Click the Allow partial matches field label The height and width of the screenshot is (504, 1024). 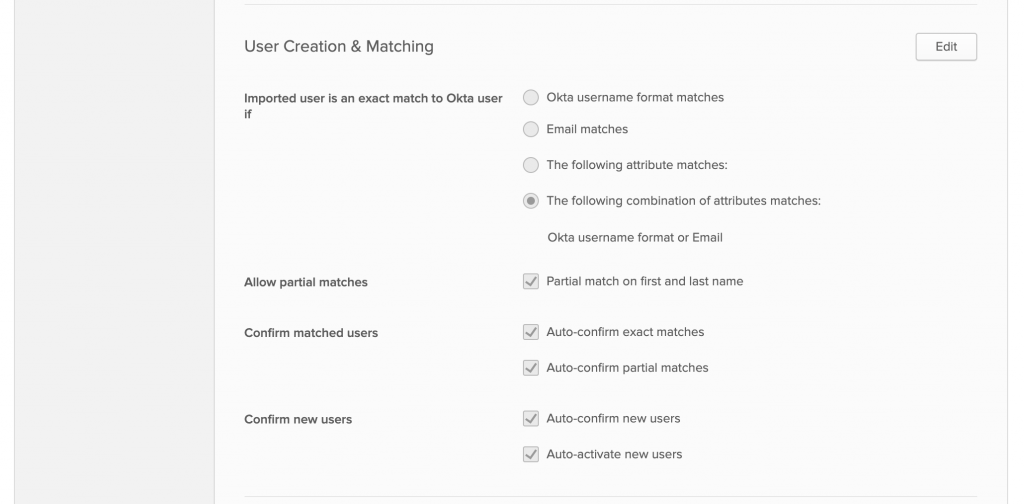pyautogui.click(x=306, y=282)
